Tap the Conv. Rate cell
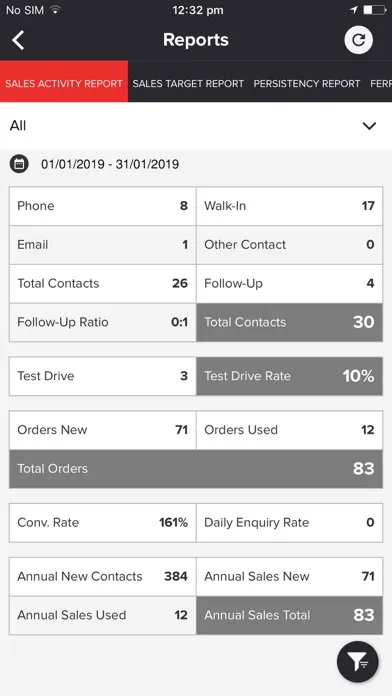Screen dimensions: 392x696 pyautogui.click(x=103, y=522)
